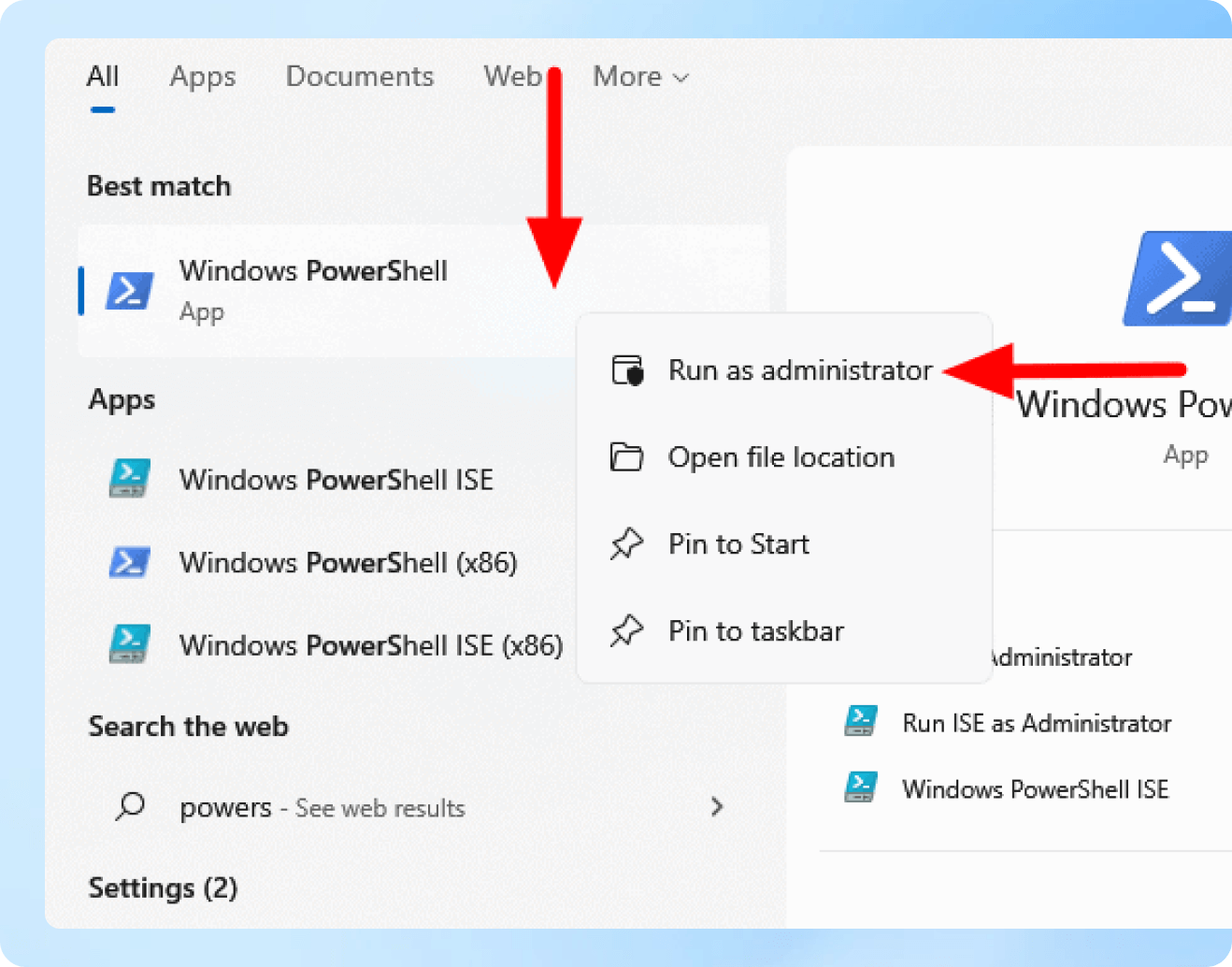The height and width of the screenshot is (967, 1232).
Task: Click the pin icon beside Pin to taskbar
Action: tap(626, 630)
